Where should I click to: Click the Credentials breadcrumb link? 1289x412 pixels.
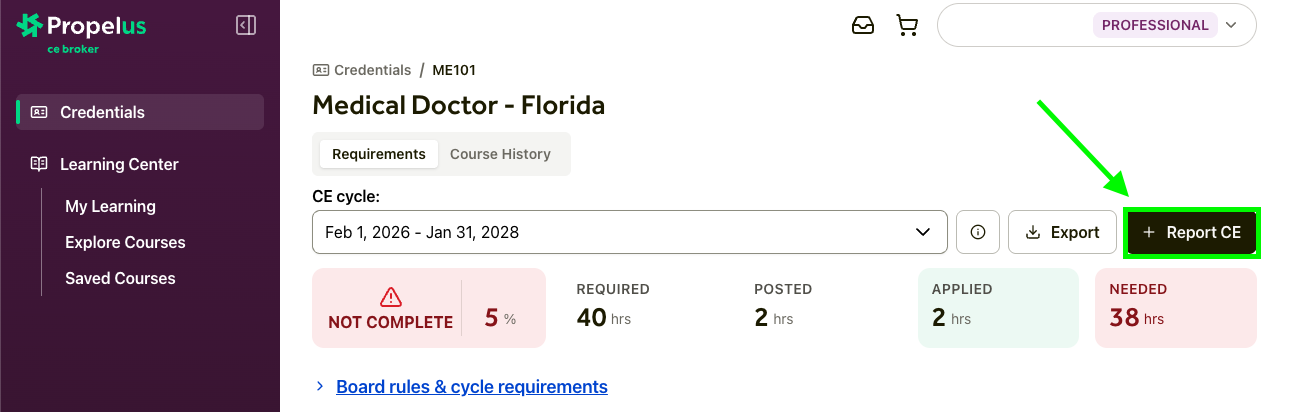(x=372, y=70)
